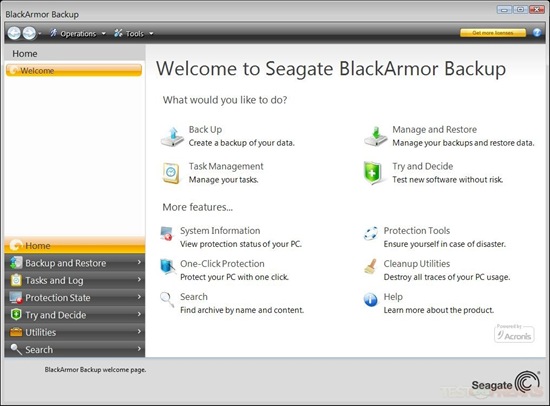Expand the sidebar Try and Decide chevron
This screenshot has width=550, height=406.
click(x=139, y=314)
